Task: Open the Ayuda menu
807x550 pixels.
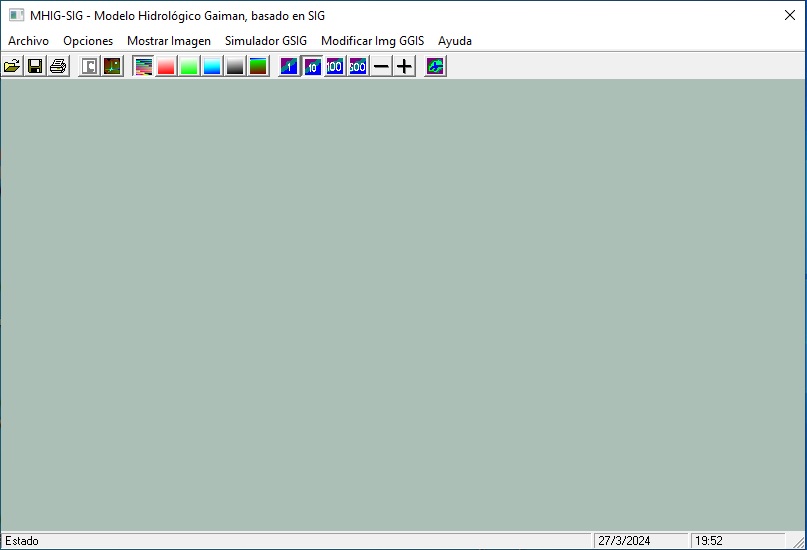Action: [455, 41]
